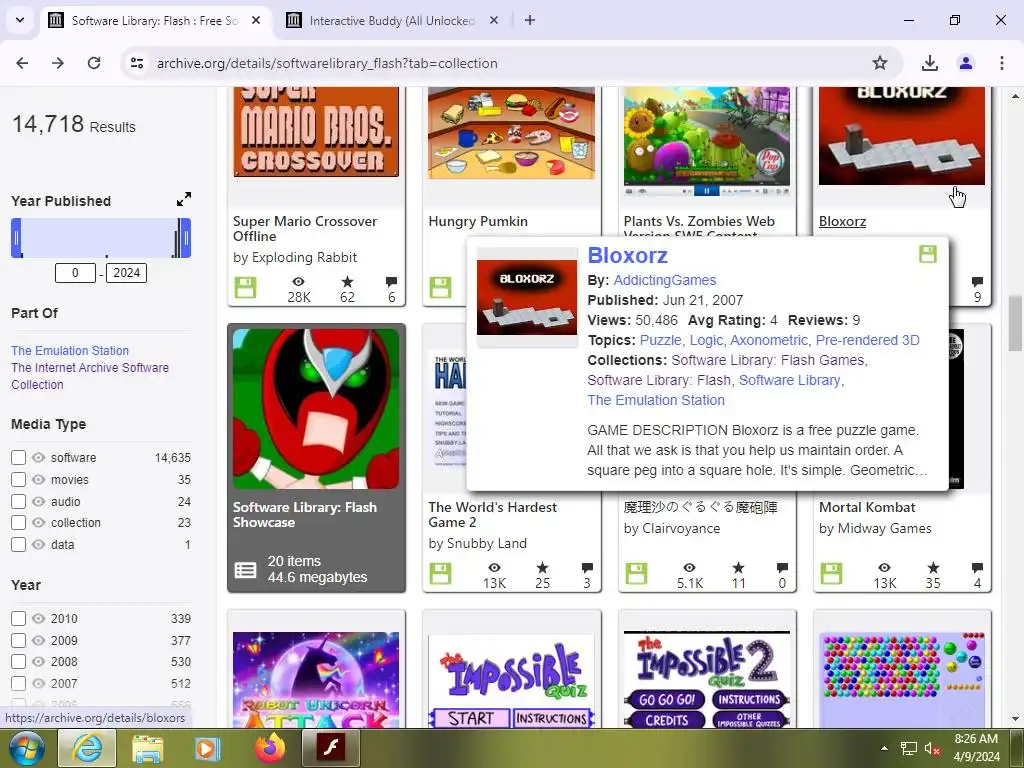Toggle the eye icon beside software
Image resolution: width=1024 pixels, height=768 pixels.
[39, 458]
